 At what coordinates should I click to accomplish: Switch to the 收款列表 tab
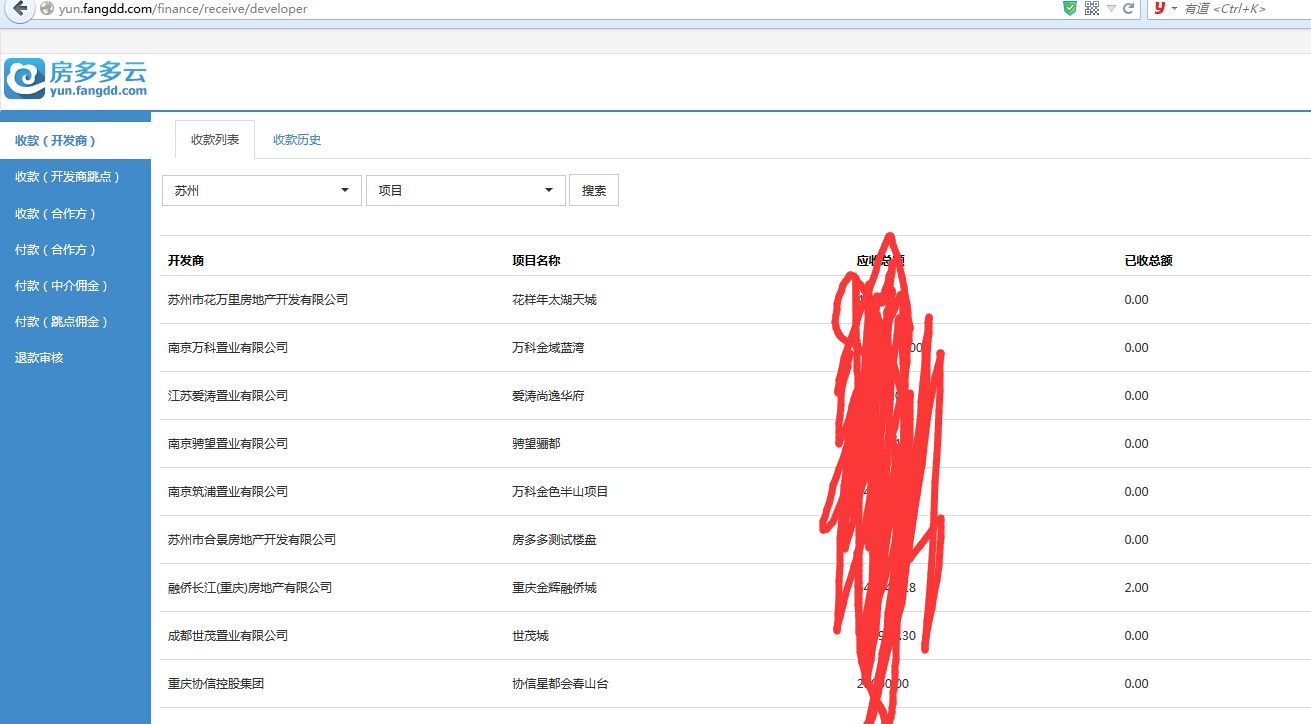point(215,139)
